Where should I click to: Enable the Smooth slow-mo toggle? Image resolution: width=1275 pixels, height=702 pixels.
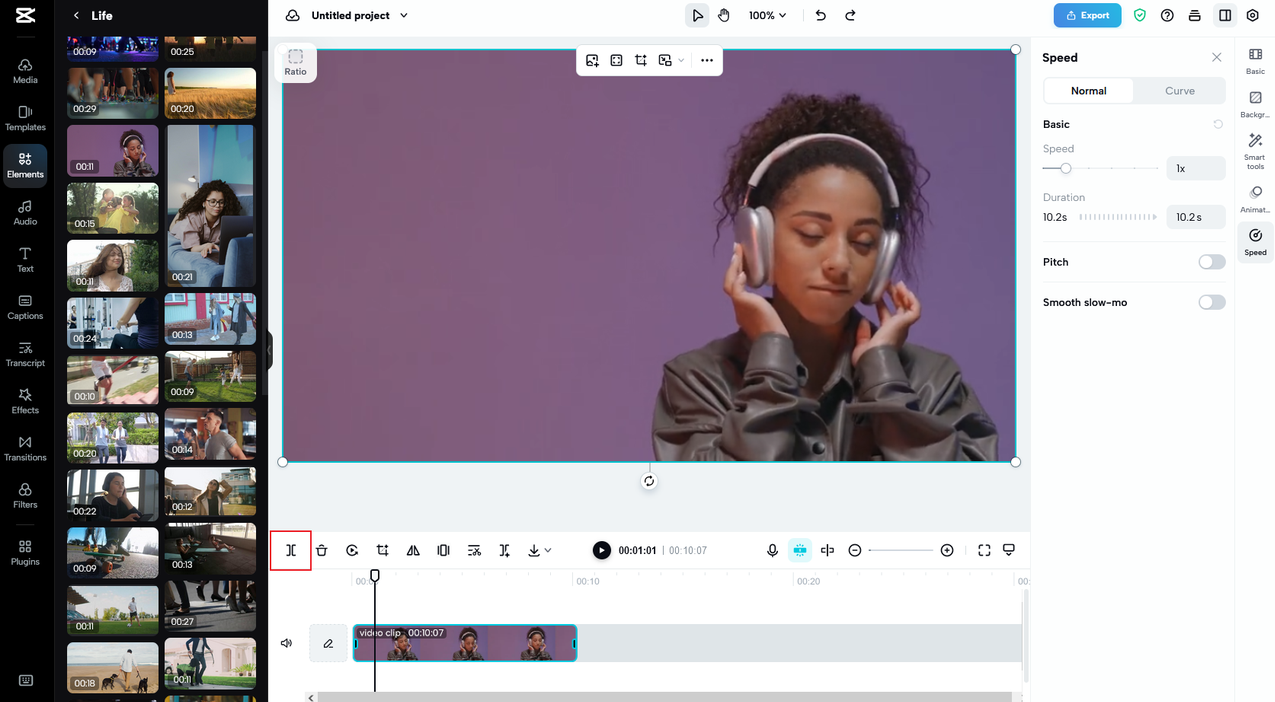[1212, 302]
